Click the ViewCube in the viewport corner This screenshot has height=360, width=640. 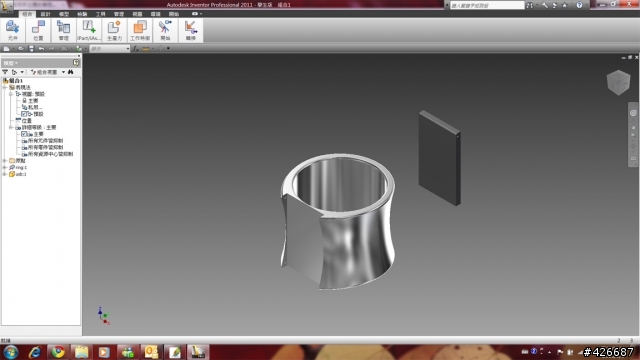pyautogui.click(x=618, y=82)
